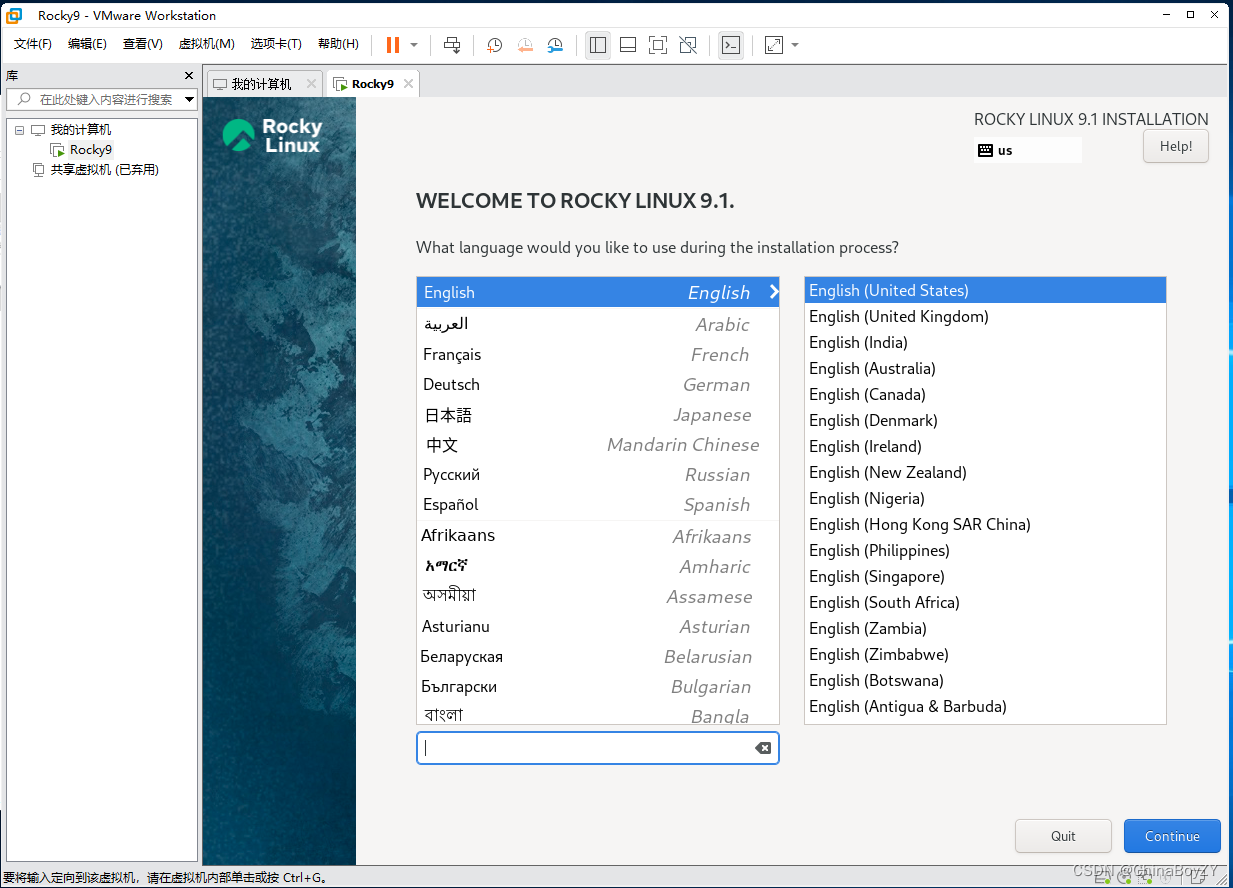Take a snapshot of this virtual machine
The height and width of the screenshot is (888, 1233).
click(x=494, y=45)
